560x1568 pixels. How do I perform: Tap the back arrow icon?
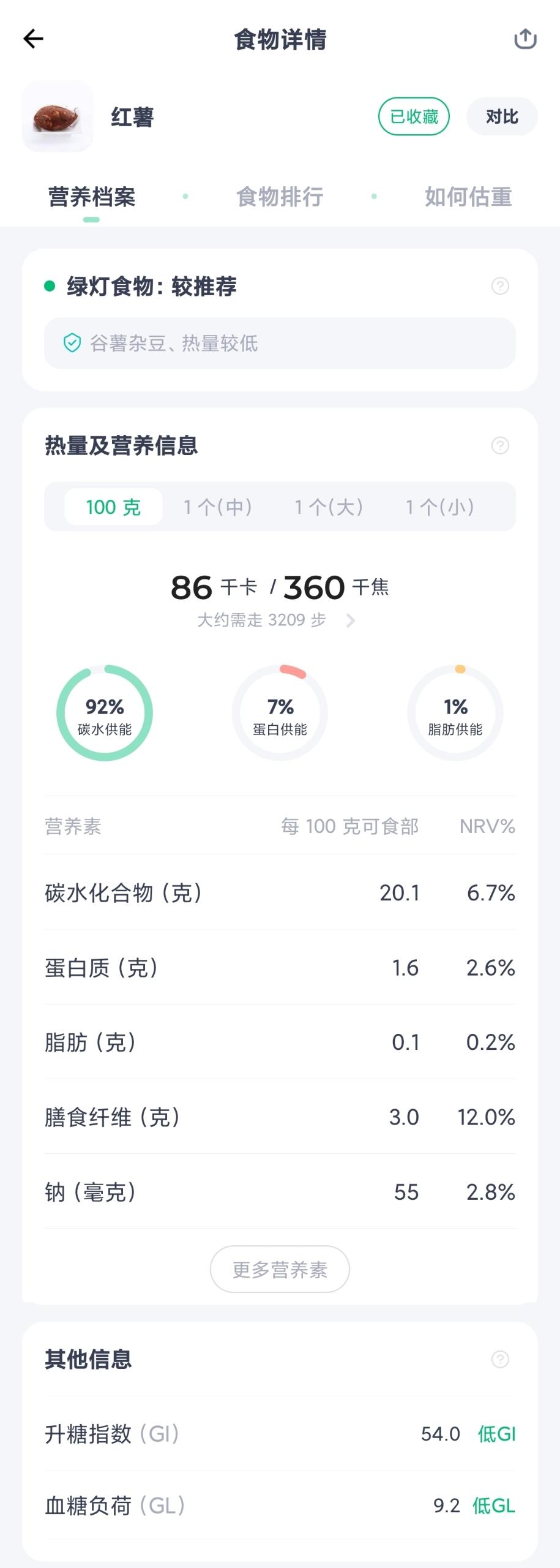point(33,39)
